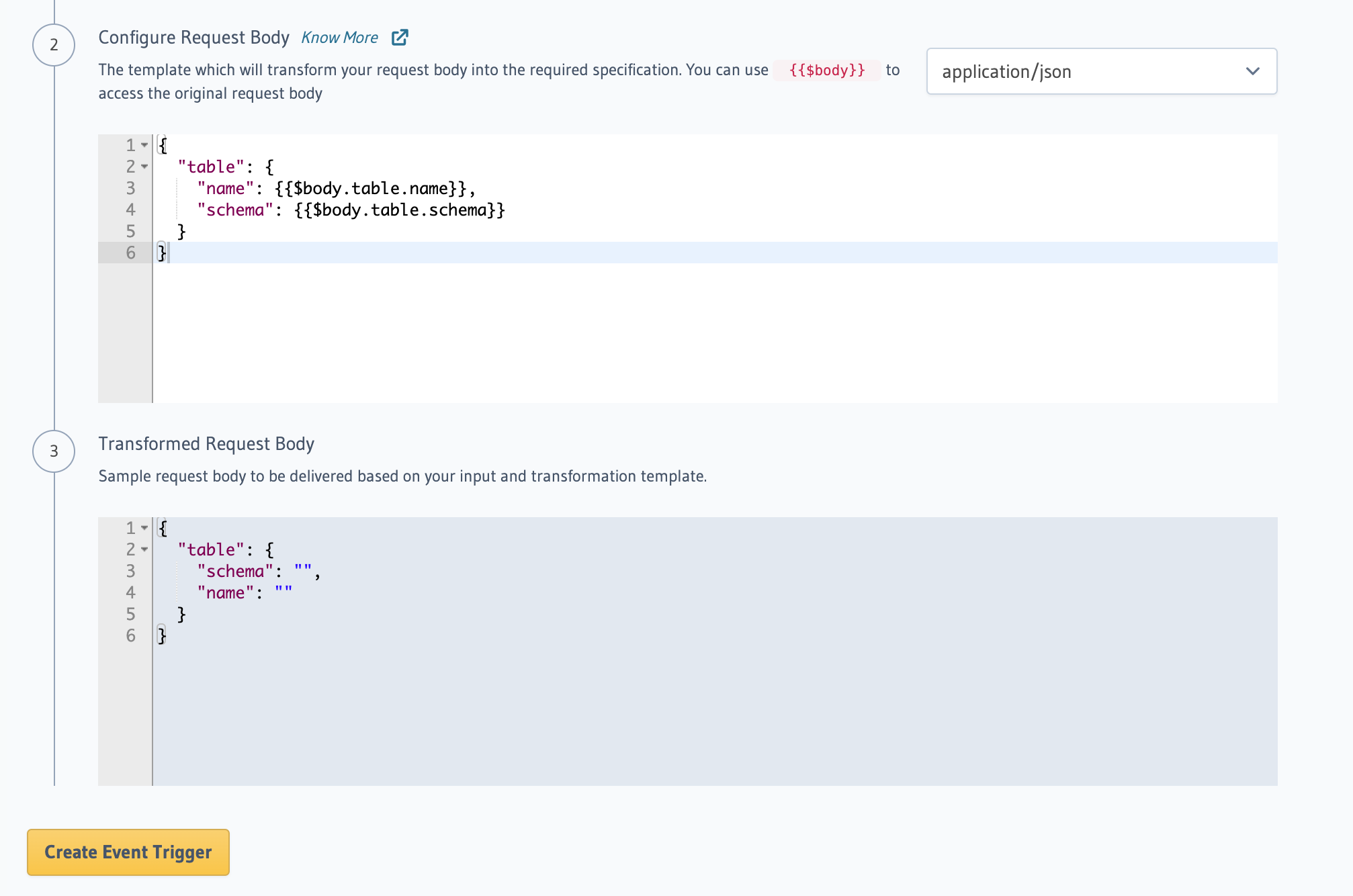Collapse line 2 of the Transformed Request Body
Viewport: 1353px width, 896px height.
click(x=143, y=549)
